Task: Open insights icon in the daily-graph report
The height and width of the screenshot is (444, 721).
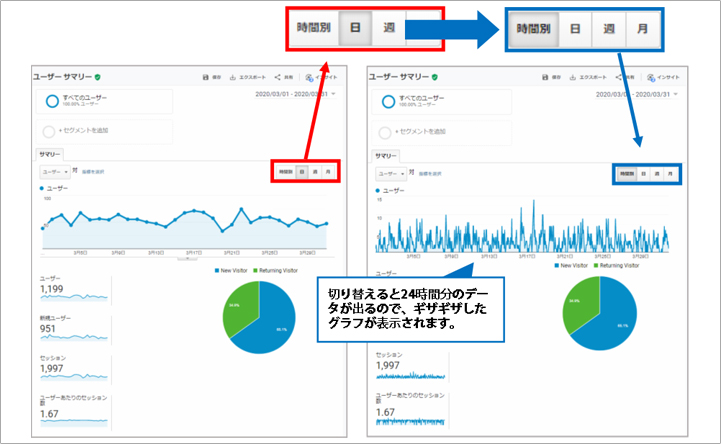Action: click(x=309, y=78)
